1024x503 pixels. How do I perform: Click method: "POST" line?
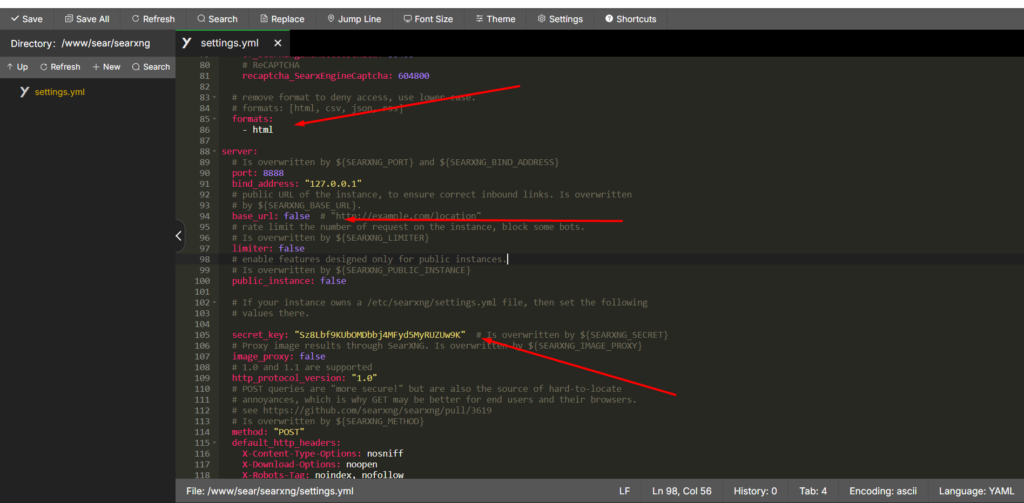tap(268, 432)
